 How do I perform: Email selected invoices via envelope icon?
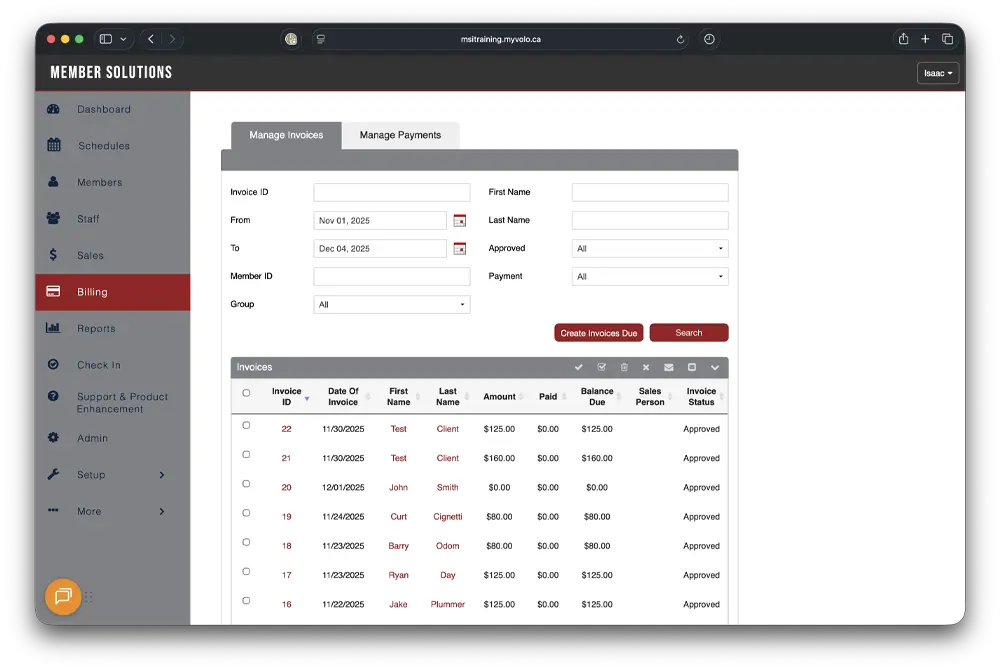click(x=668, y=367)
